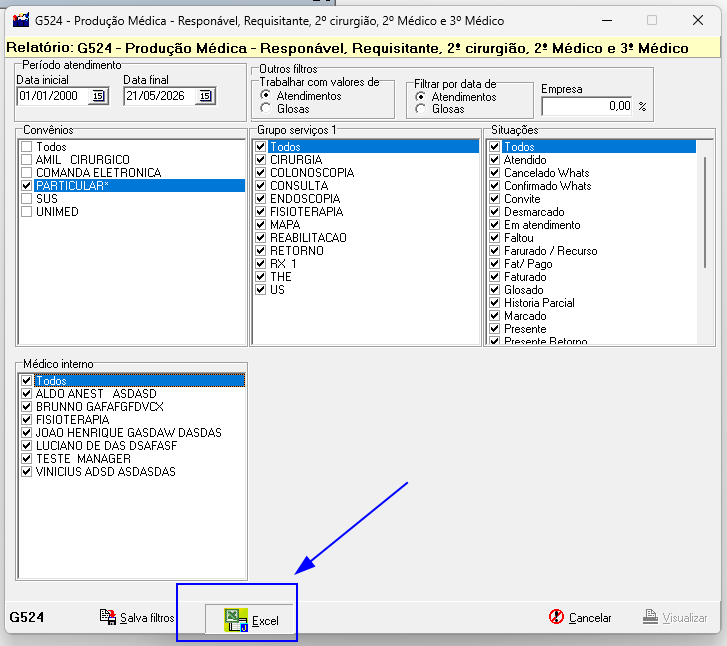The width and height of the screenshot is (727, 646).
Task: Open the Data inicial calendar picker
Action: click(x=98, y=96)
